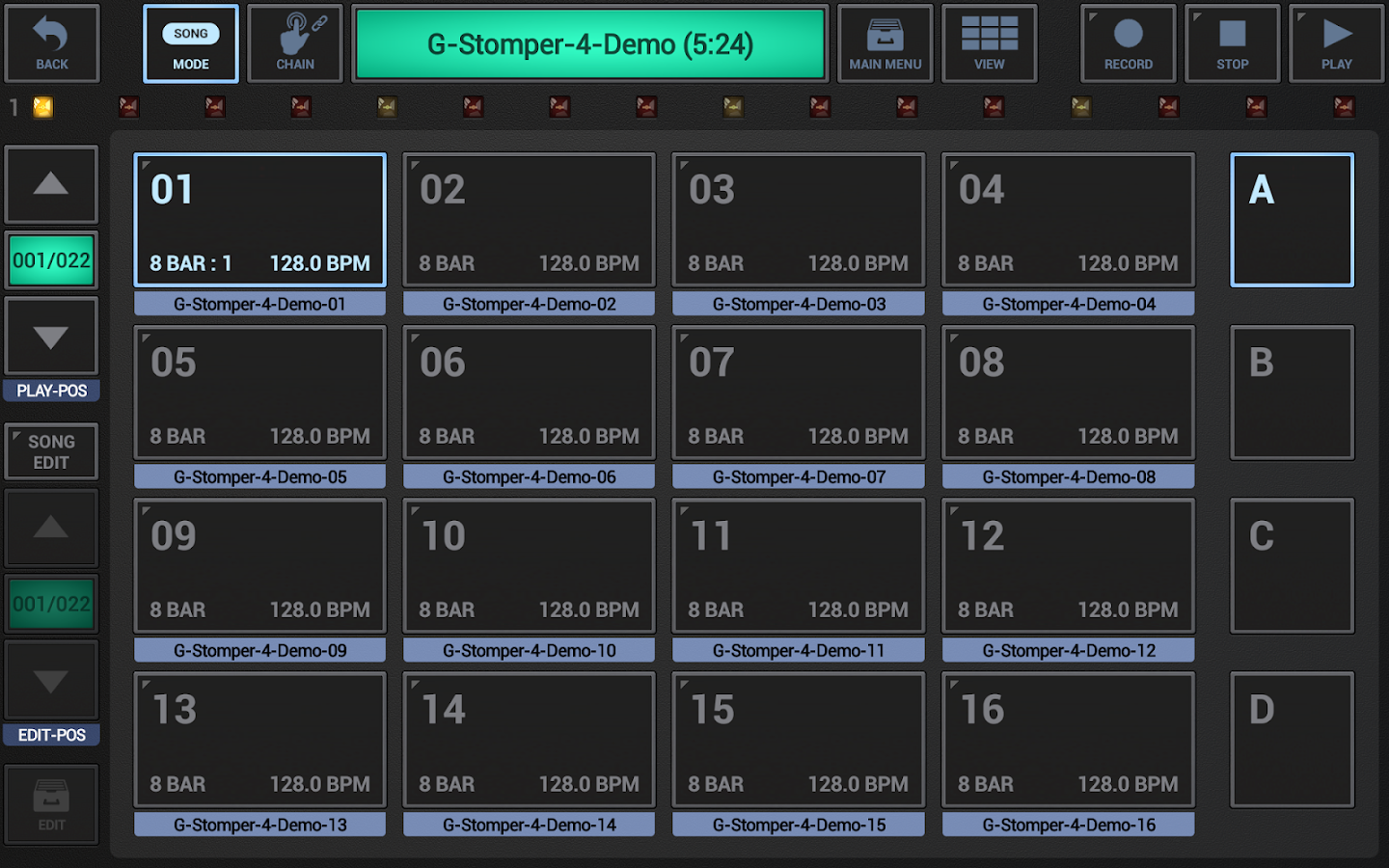Click the bottom-left Edit archive icon
Viewport: 1389px width, 868px height.
click(51, 803)
